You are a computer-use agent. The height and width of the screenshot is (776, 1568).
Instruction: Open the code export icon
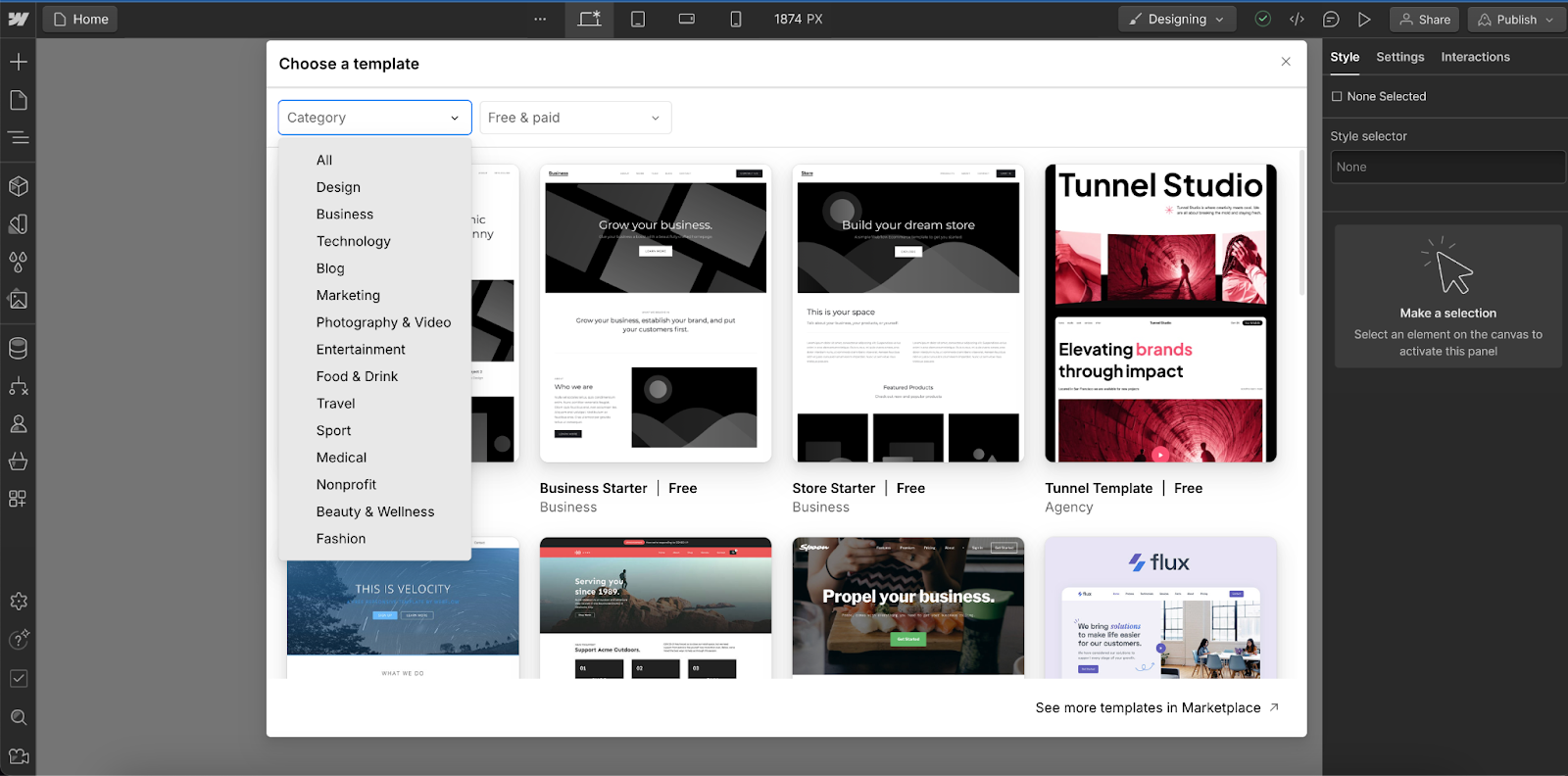[1297, 20]
